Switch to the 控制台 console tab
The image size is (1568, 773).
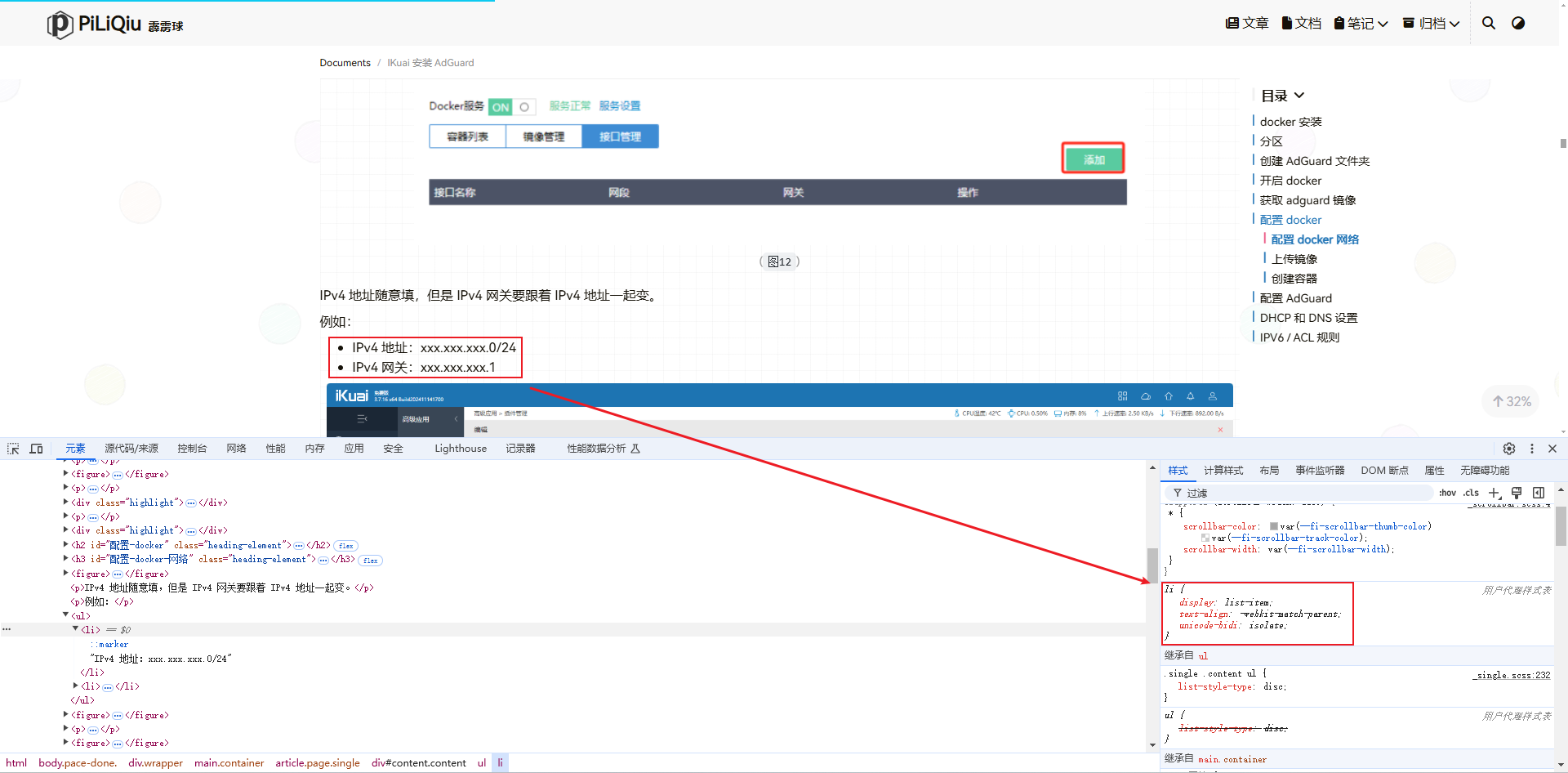[192, 449]
